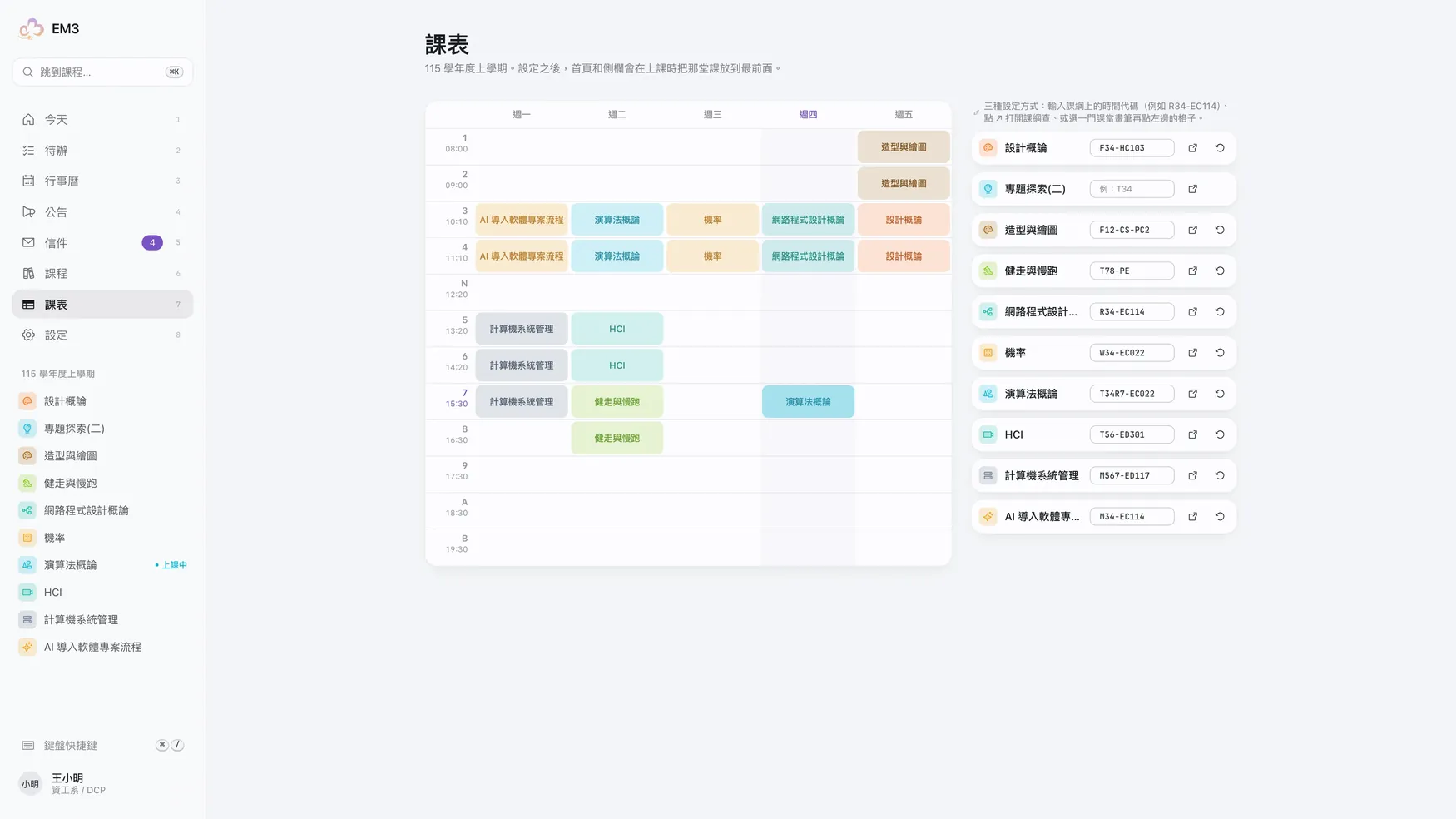This screenshot has width=1456, height=819.
Task: Select Tuesday 13:20 HCI block
Action: pyautogui.click(x=617, y=329)
